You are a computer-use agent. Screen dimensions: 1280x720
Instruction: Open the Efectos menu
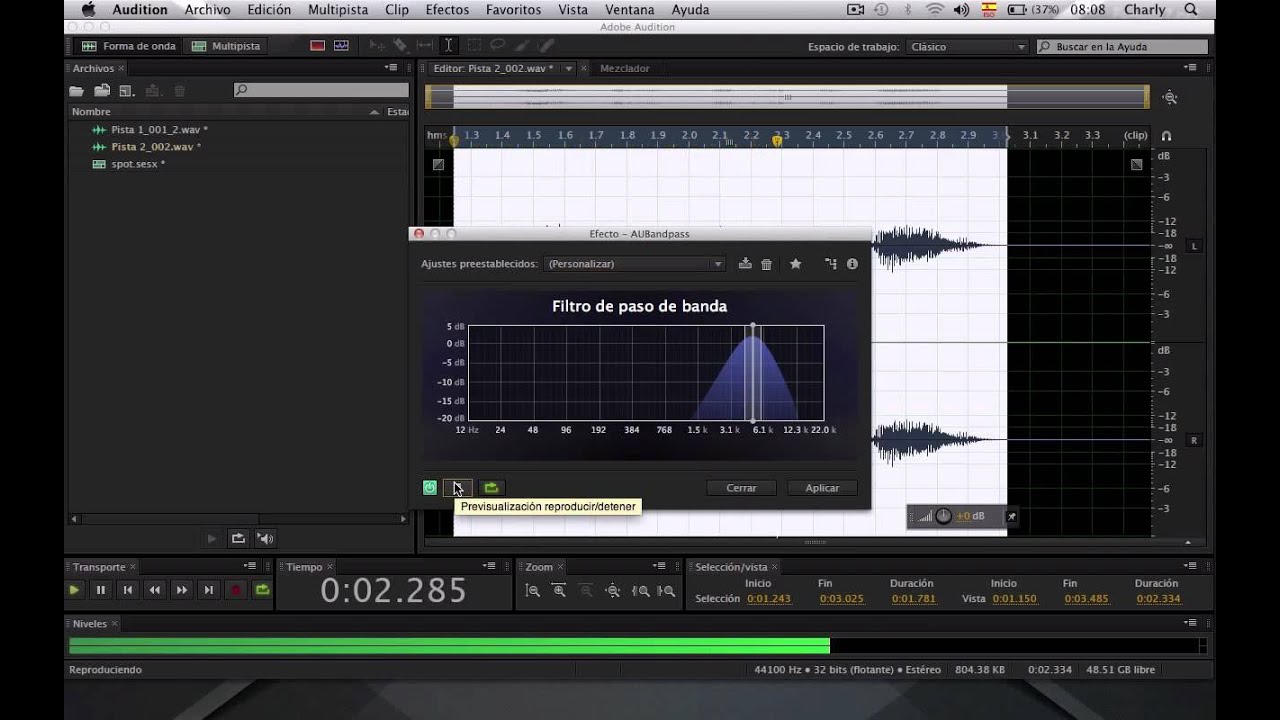click(447, 10)
